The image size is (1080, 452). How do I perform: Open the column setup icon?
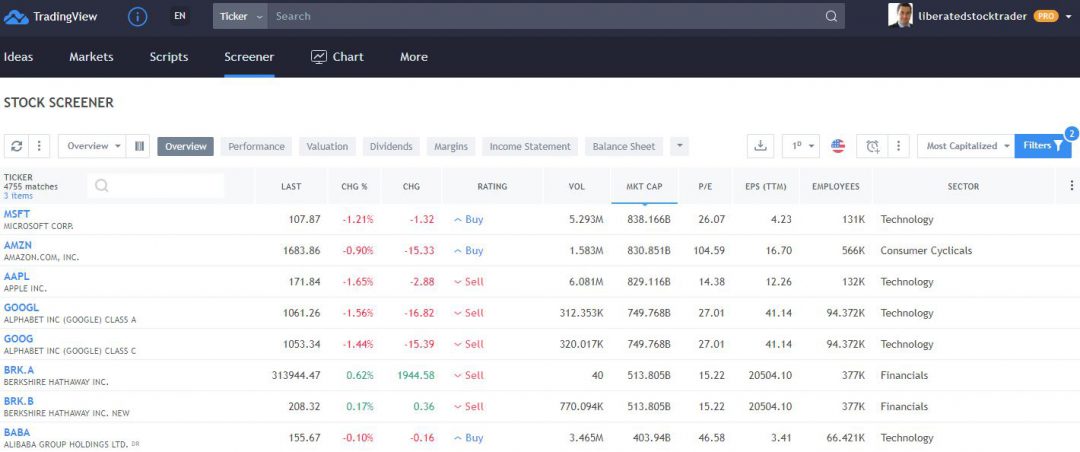[139, 146]
